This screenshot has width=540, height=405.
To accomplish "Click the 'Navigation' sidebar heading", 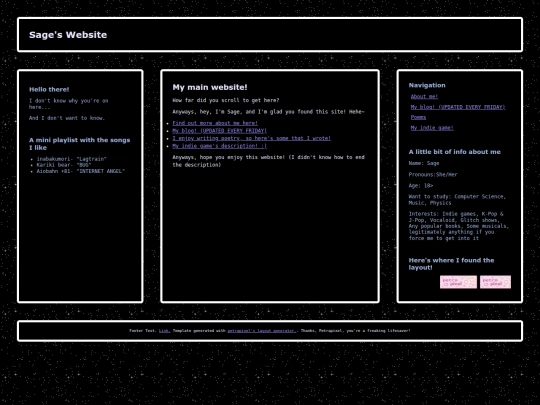I will pos(427,85).
